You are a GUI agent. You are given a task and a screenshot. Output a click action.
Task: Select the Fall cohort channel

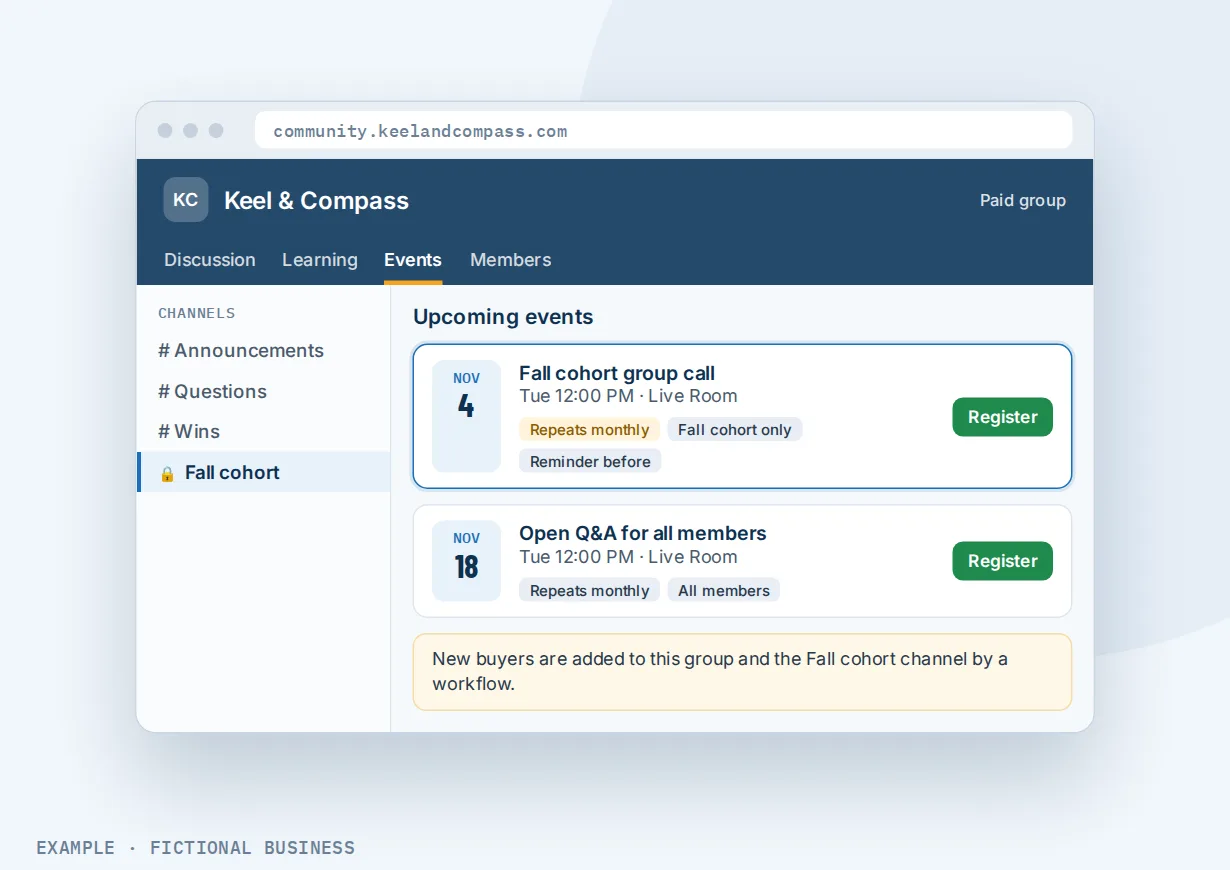tap(263, 472)
